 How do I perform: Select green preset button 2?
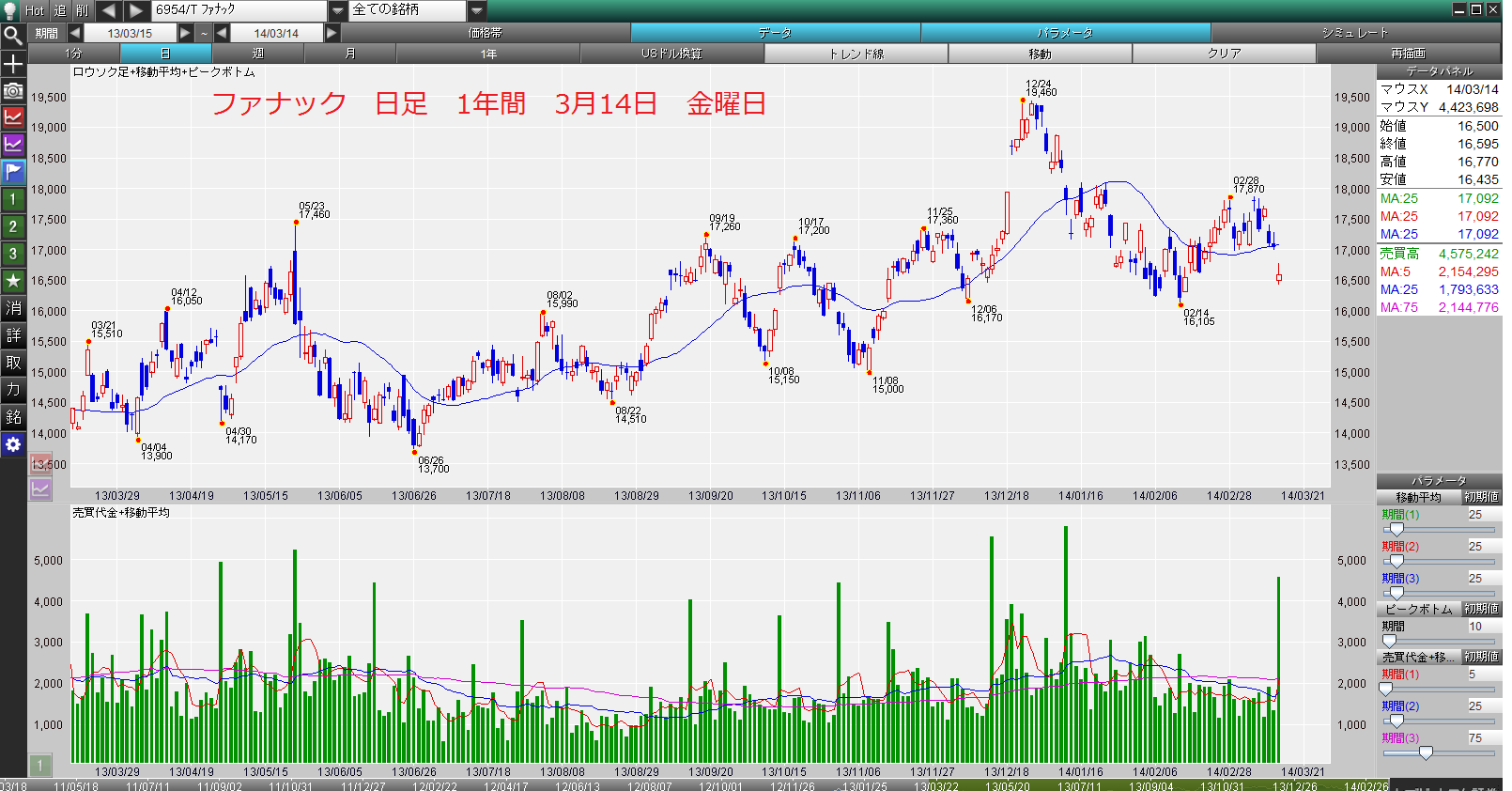tap(13, 226)
